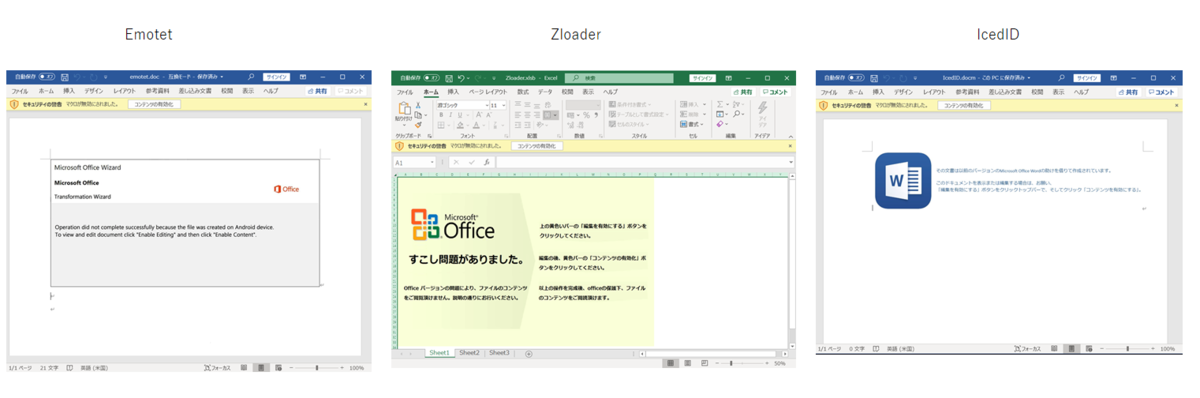Click the Paste icon in the Excel ribbon

pos(404,109)
